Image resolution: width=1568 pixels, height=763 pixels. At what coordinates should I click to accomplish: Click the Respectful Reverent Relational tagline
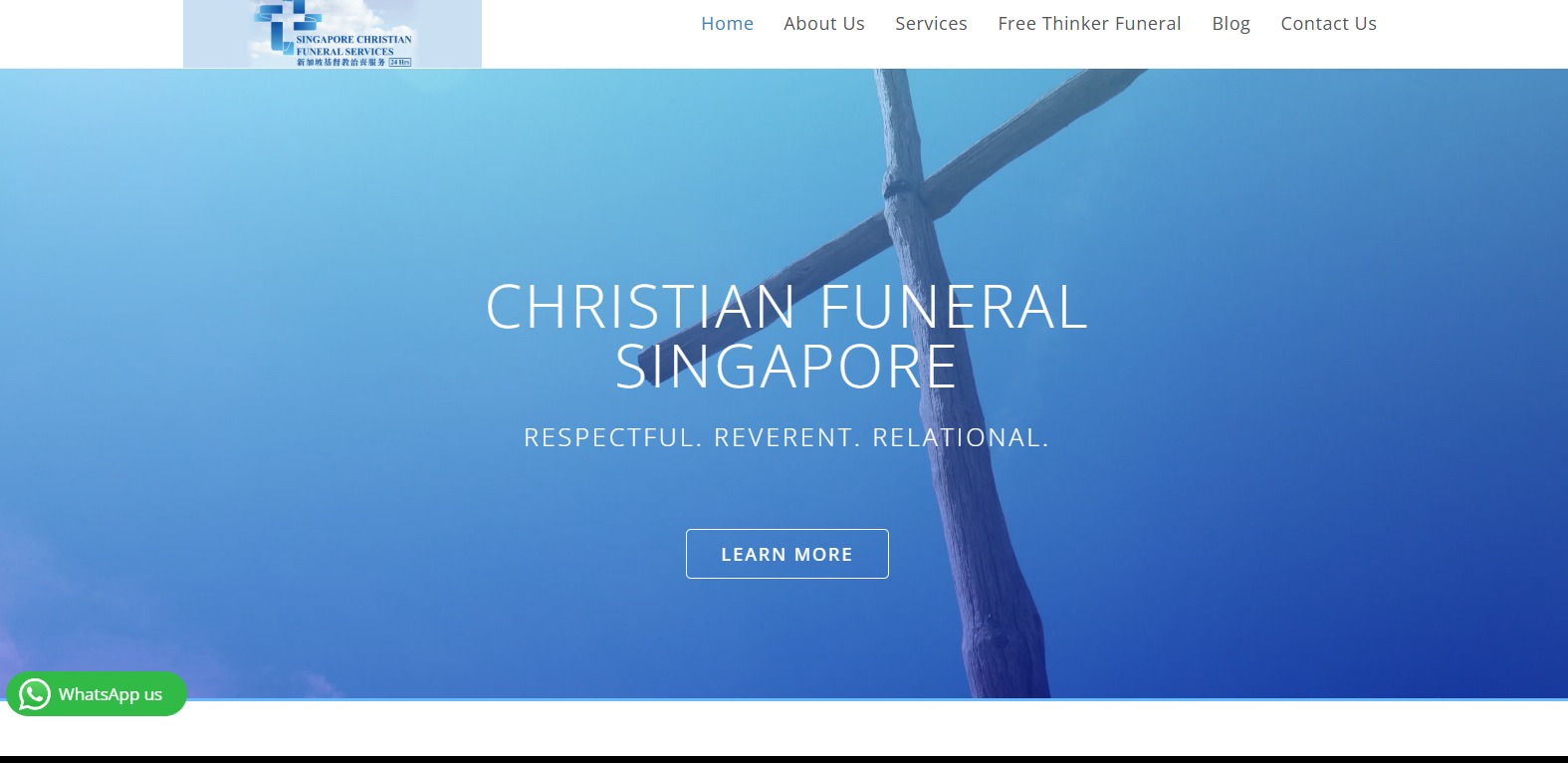pyautogui.click(x=786, y=437)
